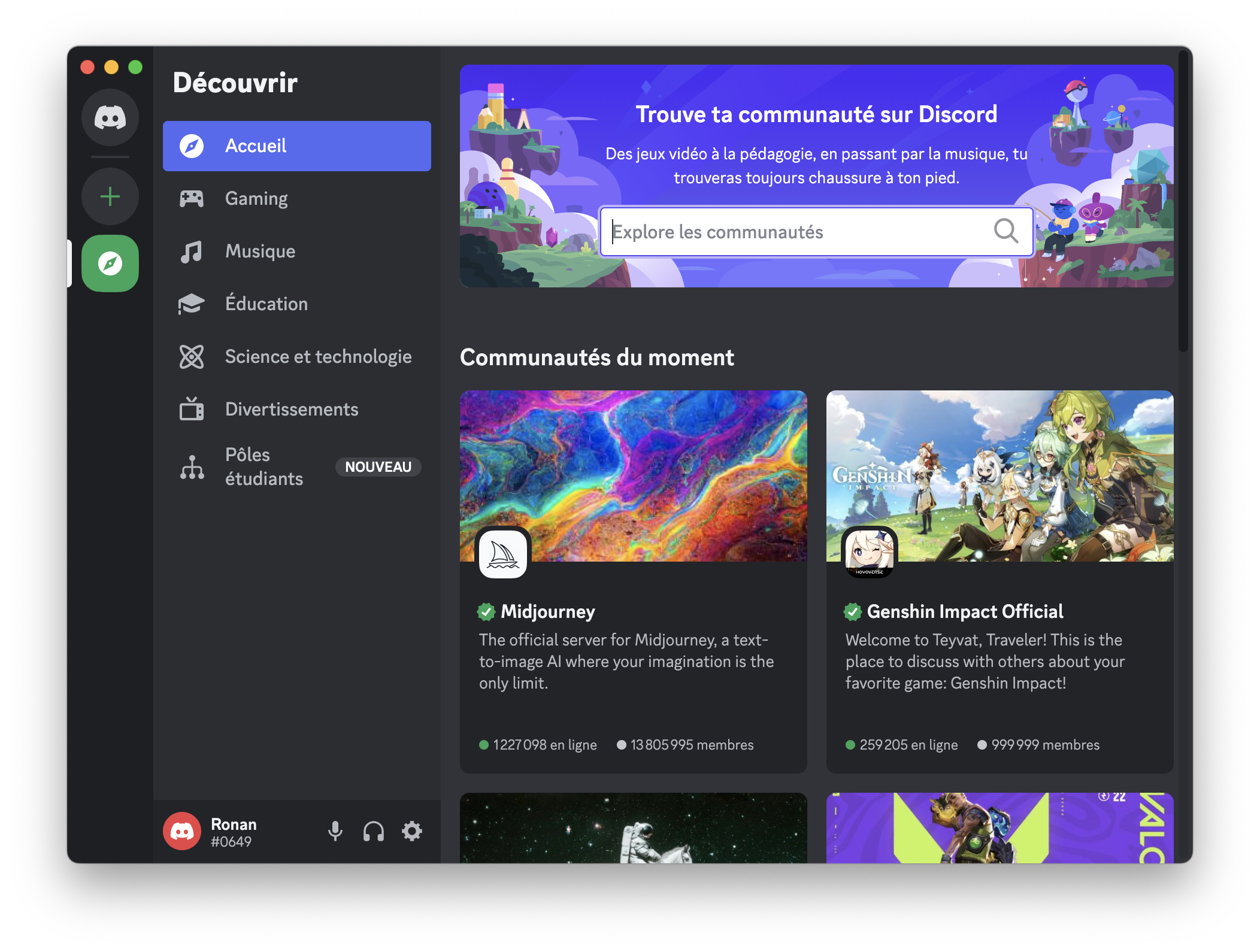1260x952 pixels.
Task: Click the magnifier search icon in search box
Action: pos(1006,231)
